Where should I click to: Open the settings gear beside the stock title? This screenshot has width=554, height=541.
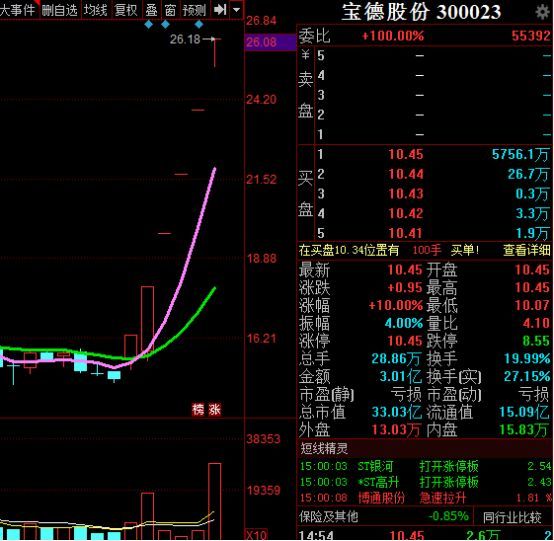[543, 12]
